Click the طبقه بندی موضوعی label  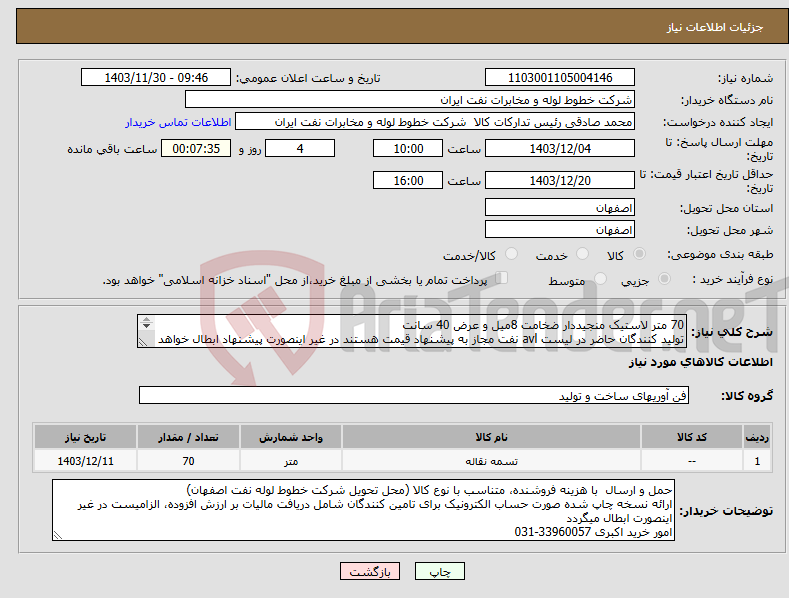coord(720,254)
